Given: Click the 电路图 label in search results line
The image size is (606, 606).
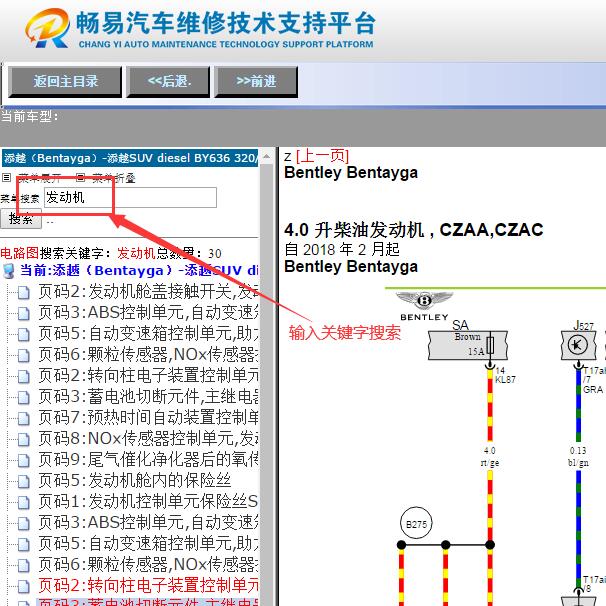Looking at the screenshot, I should coord(19,253).
